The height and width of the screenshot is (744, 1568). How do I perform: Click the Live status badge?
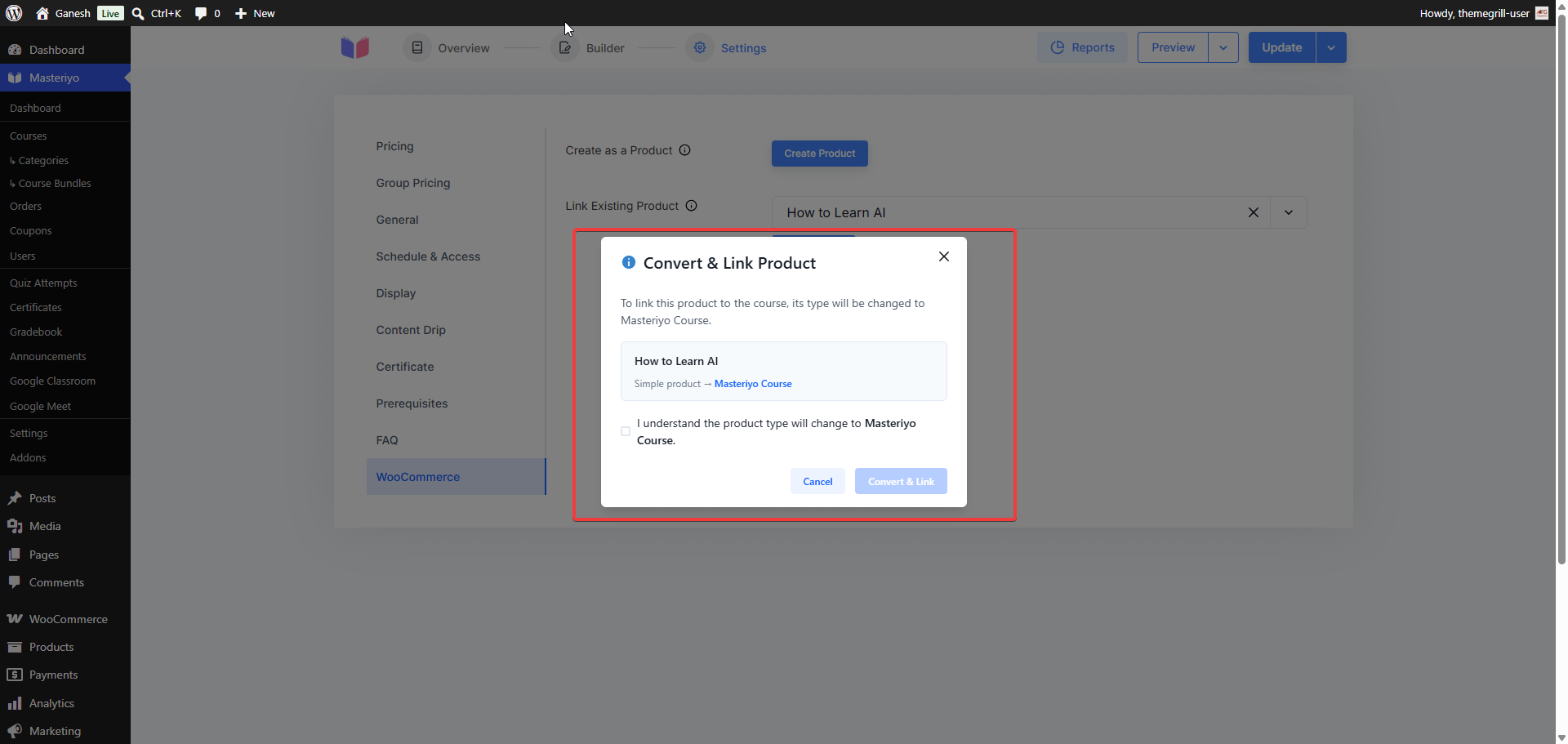(110, 13)
